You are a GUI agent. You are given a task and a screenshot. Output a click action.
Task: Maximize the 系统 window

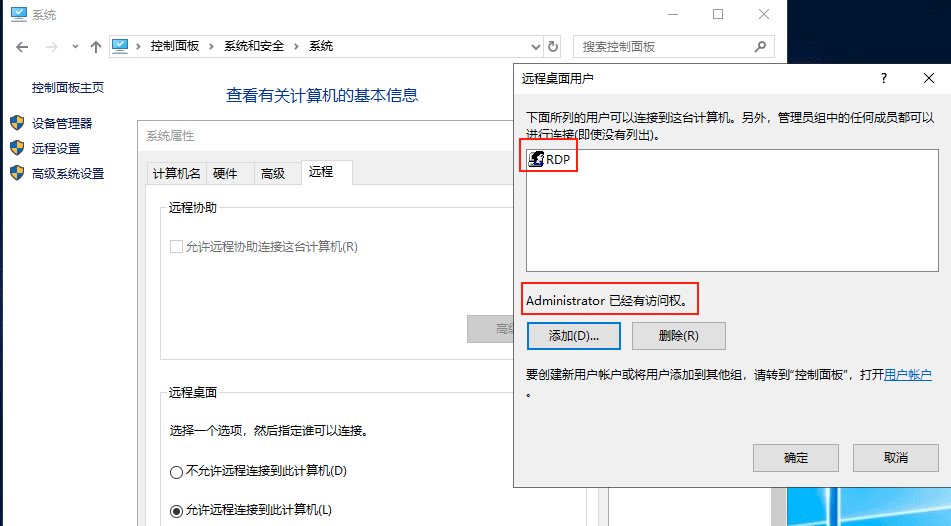pyautogui.click(x=718, y=15)
